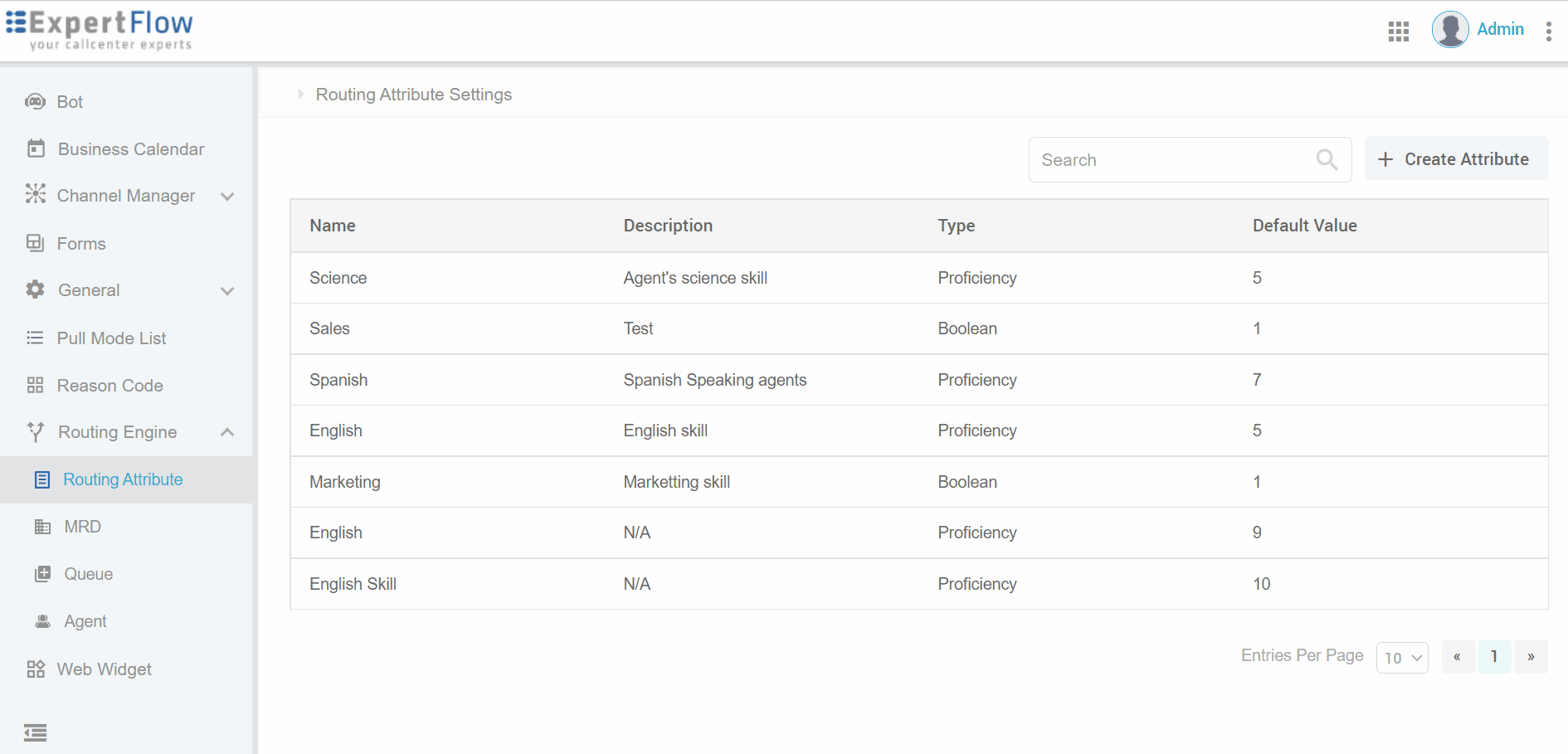
Task: Go to next page of entries
Action: [x=1530, y=657]
